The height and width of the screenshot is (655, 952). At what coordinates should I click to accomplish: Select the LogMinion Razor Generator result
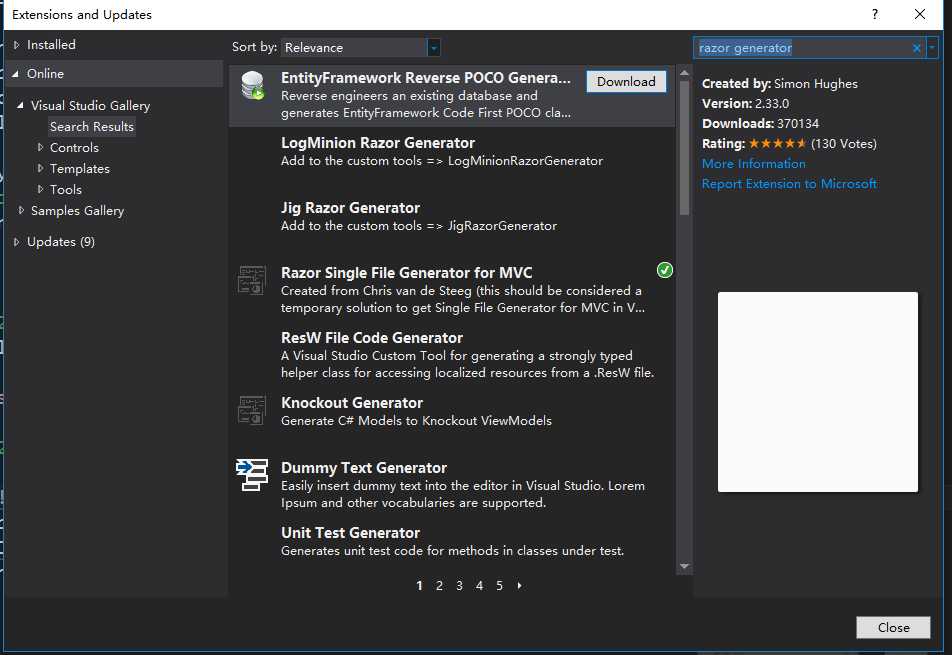coord(452,159)
